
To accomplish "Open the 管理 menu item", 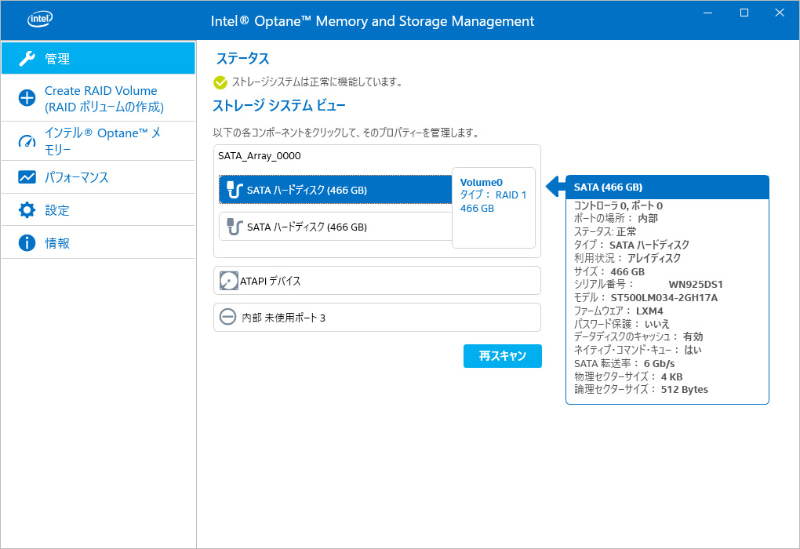I will pos(98,58).
